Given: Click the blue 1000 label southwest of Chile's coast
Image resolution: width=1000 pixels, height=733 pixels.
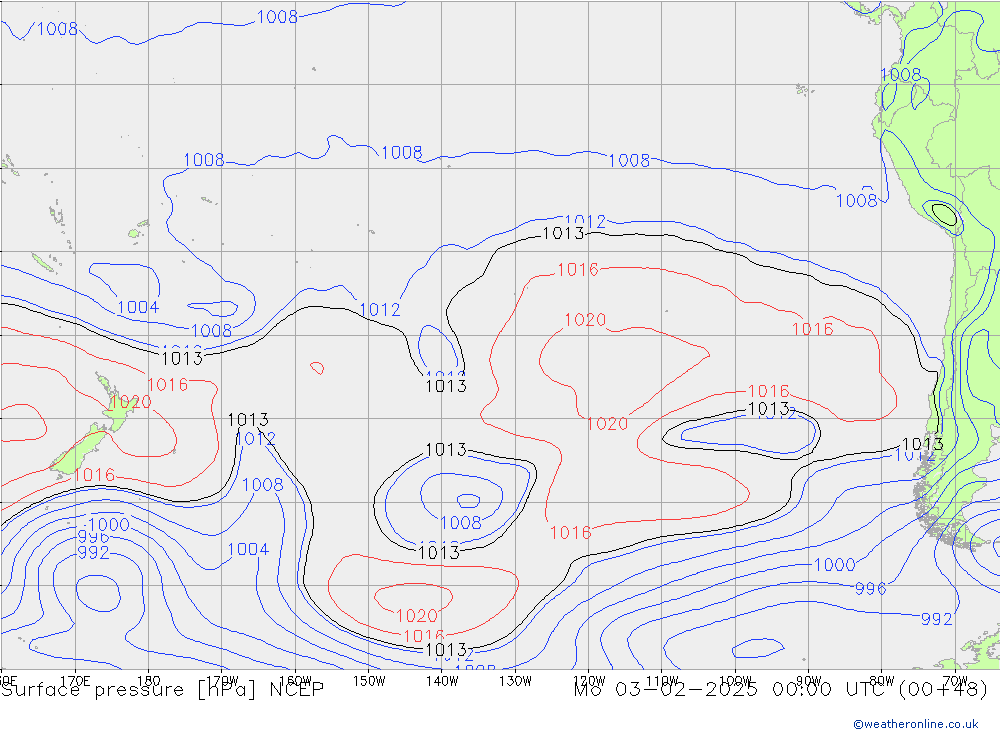Looking at the screenshot, I should [835, 565].
